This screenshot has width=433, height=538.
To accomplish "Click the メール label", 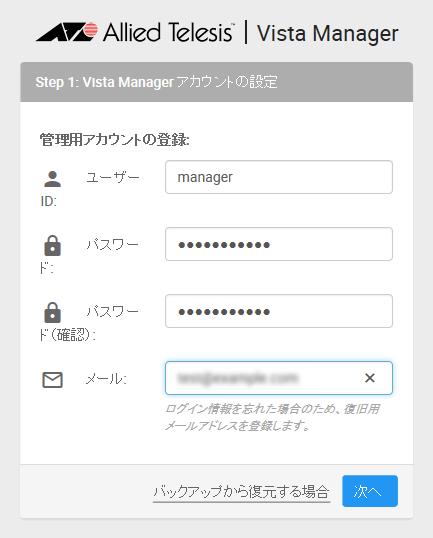I will pyautogui.click(x=106, y=379).
